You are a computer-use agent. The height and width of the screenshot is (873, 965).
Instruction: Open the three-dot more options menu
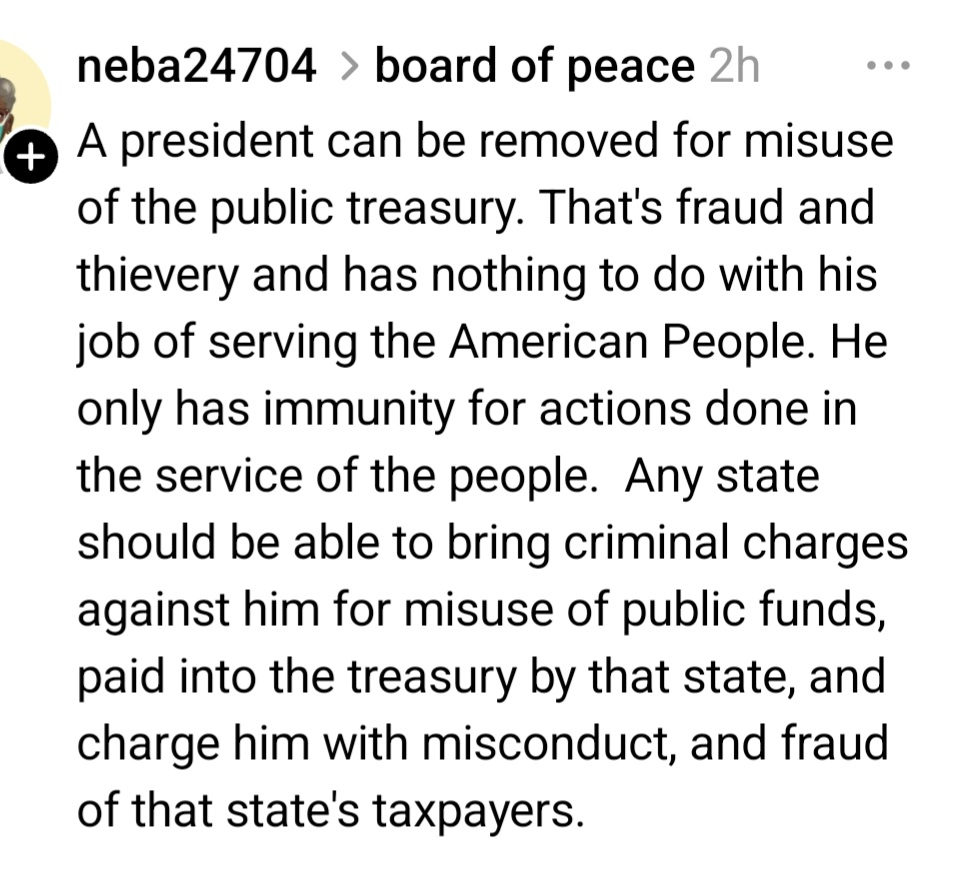point(888,68)
